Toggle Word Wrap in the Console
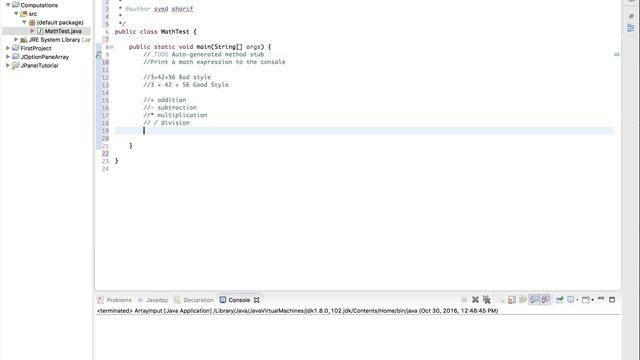 coord(523,300)
